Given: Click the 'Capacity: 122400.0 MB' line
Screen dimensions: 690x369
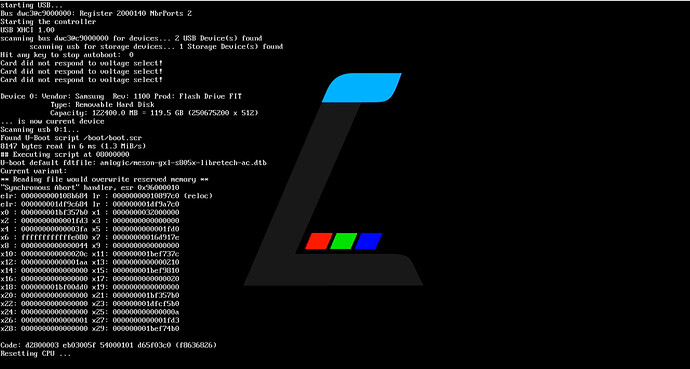Looking at the screenshot, I should coord(154,113).
